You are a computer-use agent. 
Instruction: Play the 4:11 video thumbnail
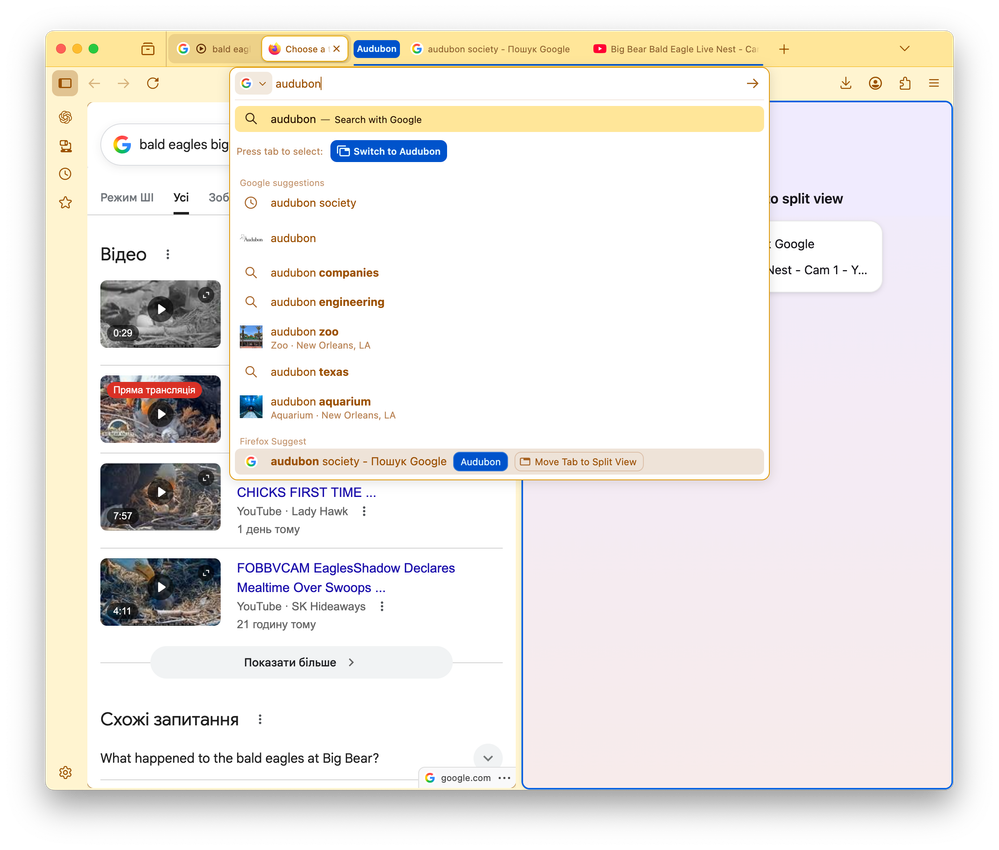click(x=161, y=592)
